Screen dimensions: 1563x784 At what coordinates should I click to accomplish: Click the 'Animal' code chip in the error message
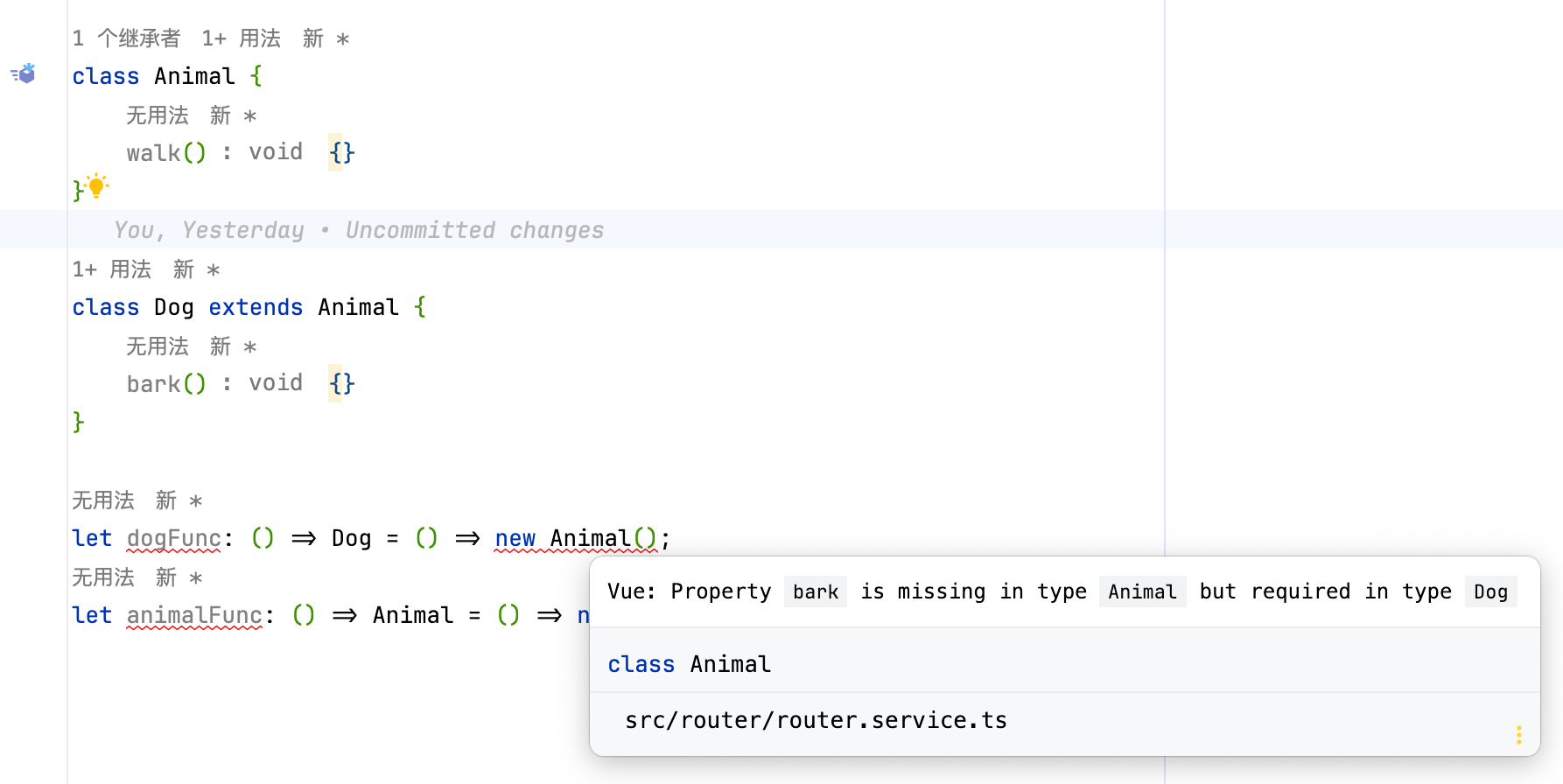[1142, 592]
